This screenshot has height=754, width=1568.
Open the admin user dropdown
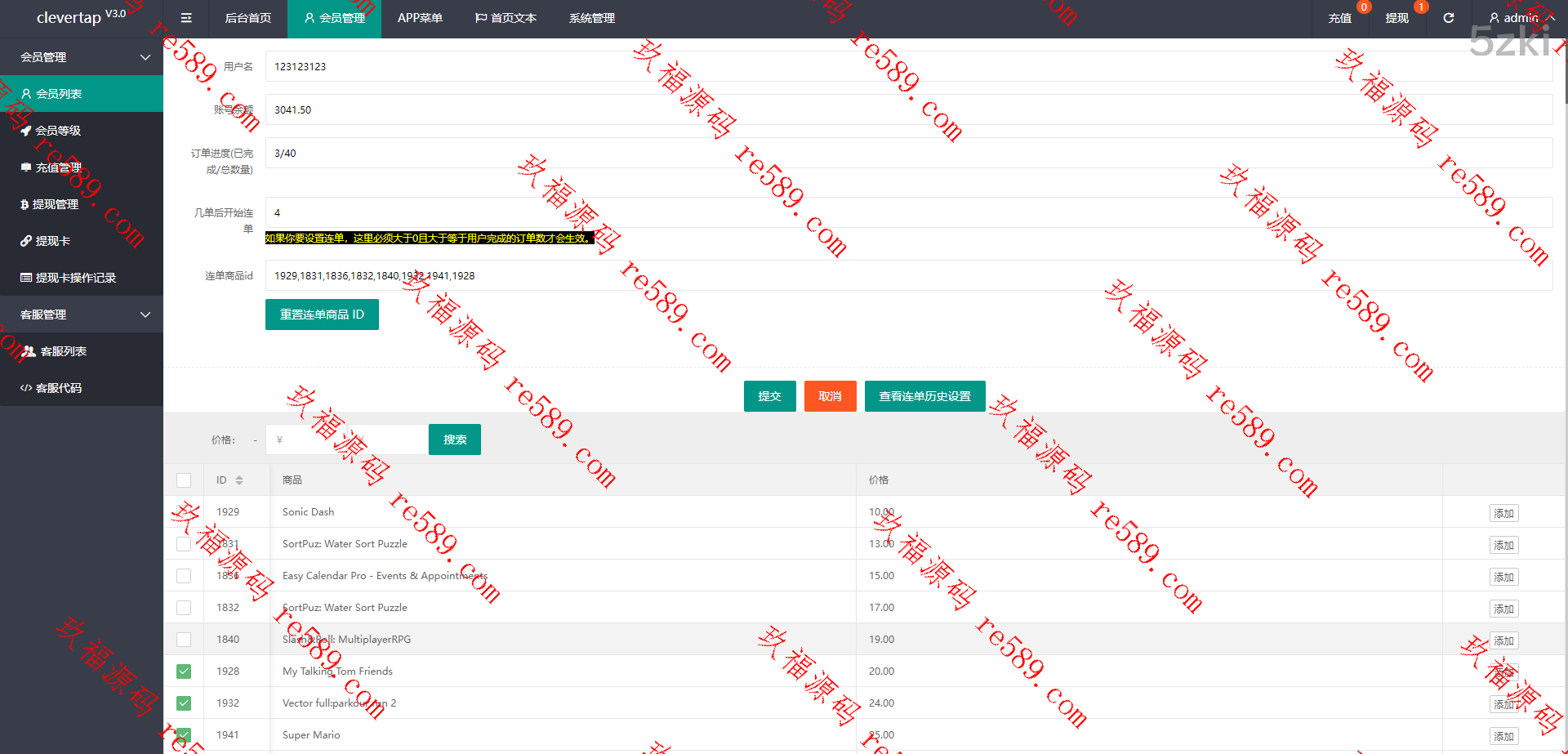click(1521, 18)
